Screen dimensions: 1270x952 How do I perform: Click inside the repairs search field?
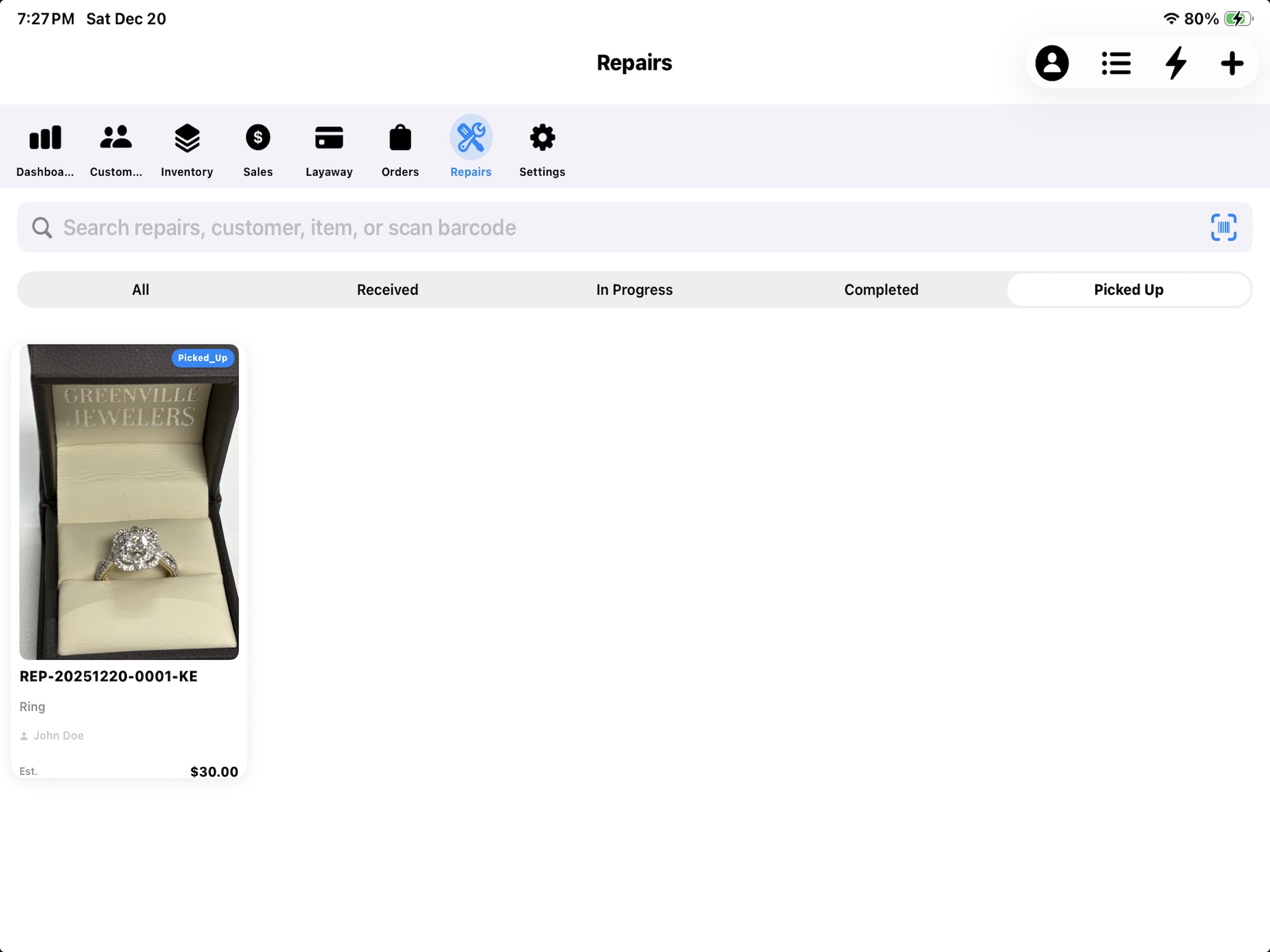tap(402, 227)
